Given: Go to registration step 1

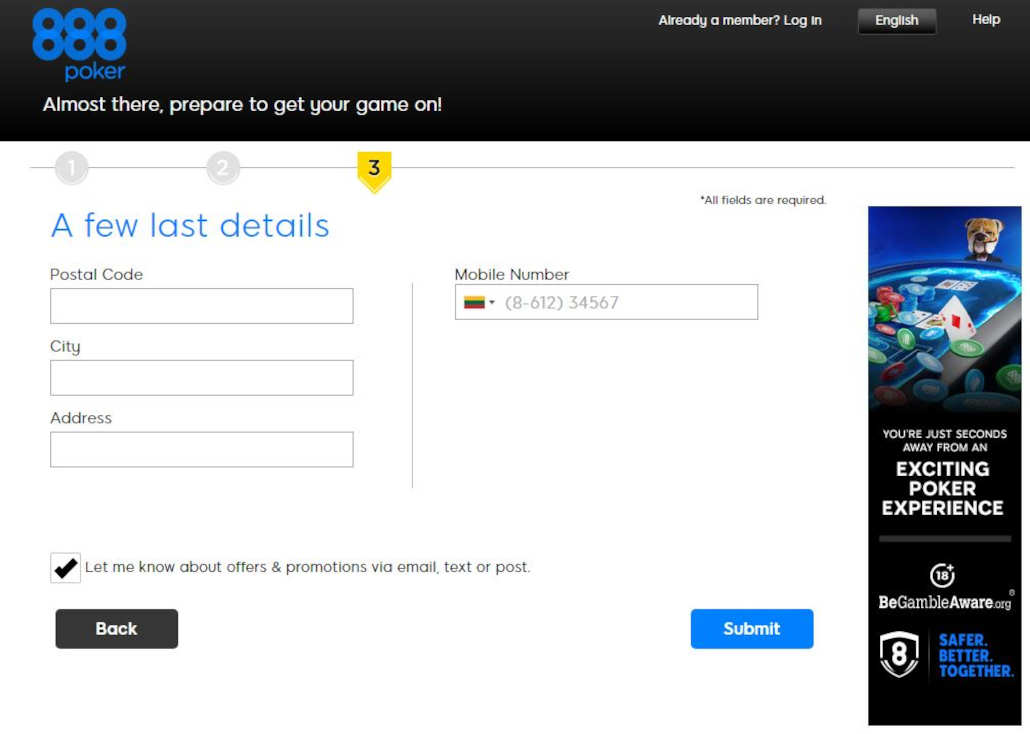Looking at the screenshot, I should click(72, 168).
